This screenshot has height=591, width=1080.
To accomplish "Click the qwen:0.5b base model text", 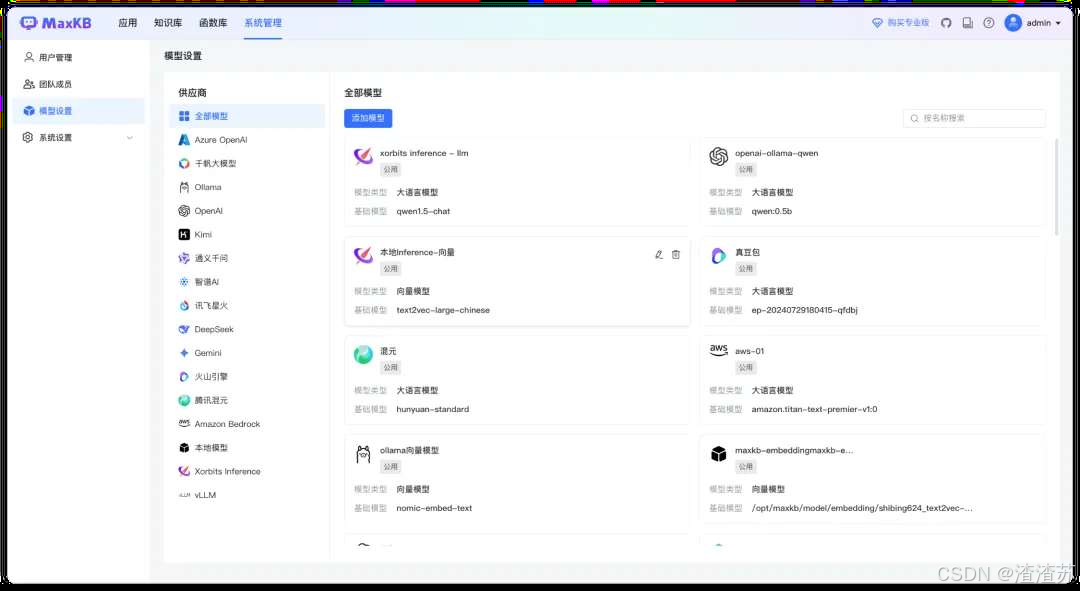I will click(x=771, y=211).
